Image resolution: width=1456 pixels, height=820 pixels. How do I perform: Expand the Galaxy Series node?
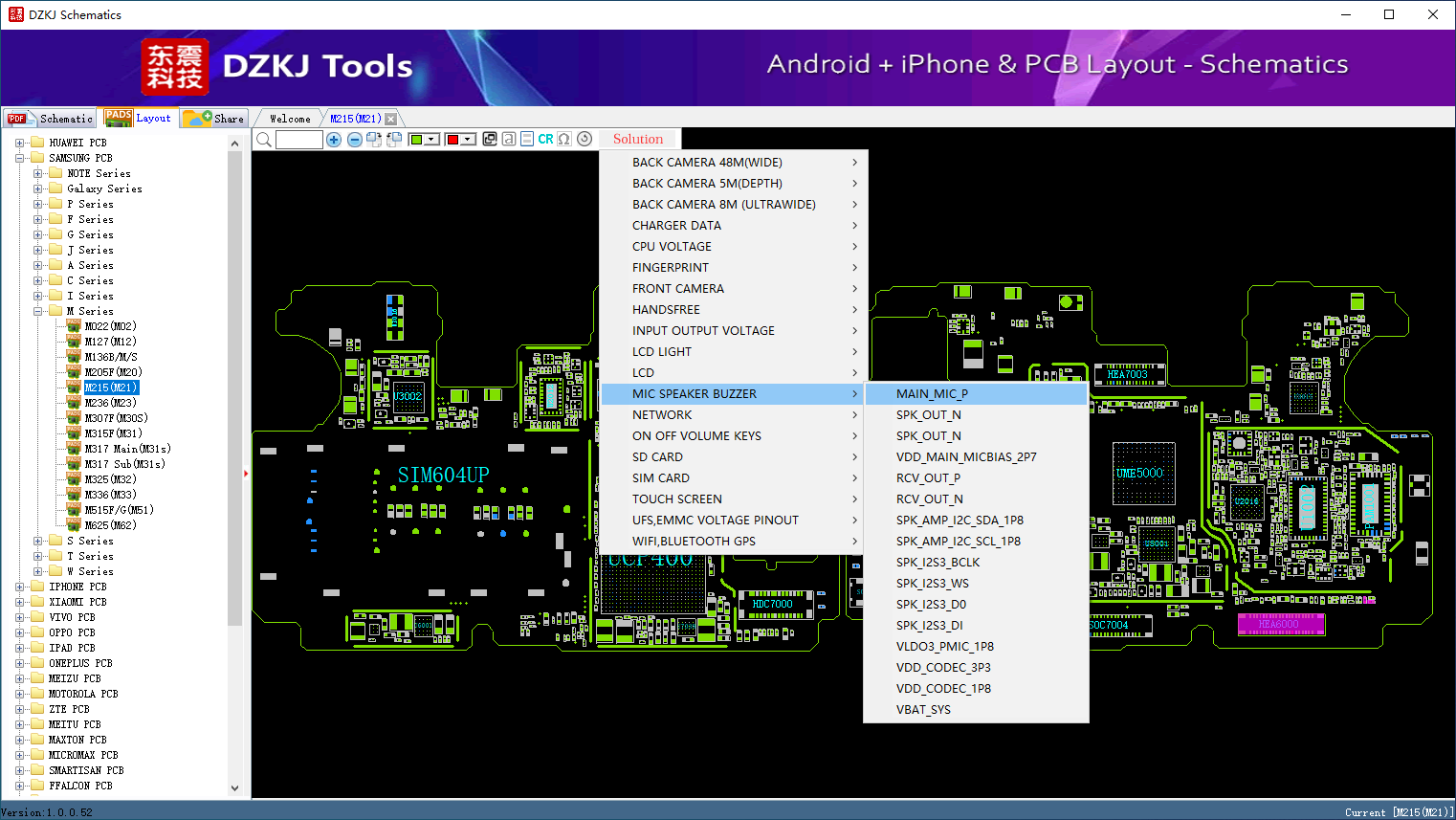(x=38, y=188)
